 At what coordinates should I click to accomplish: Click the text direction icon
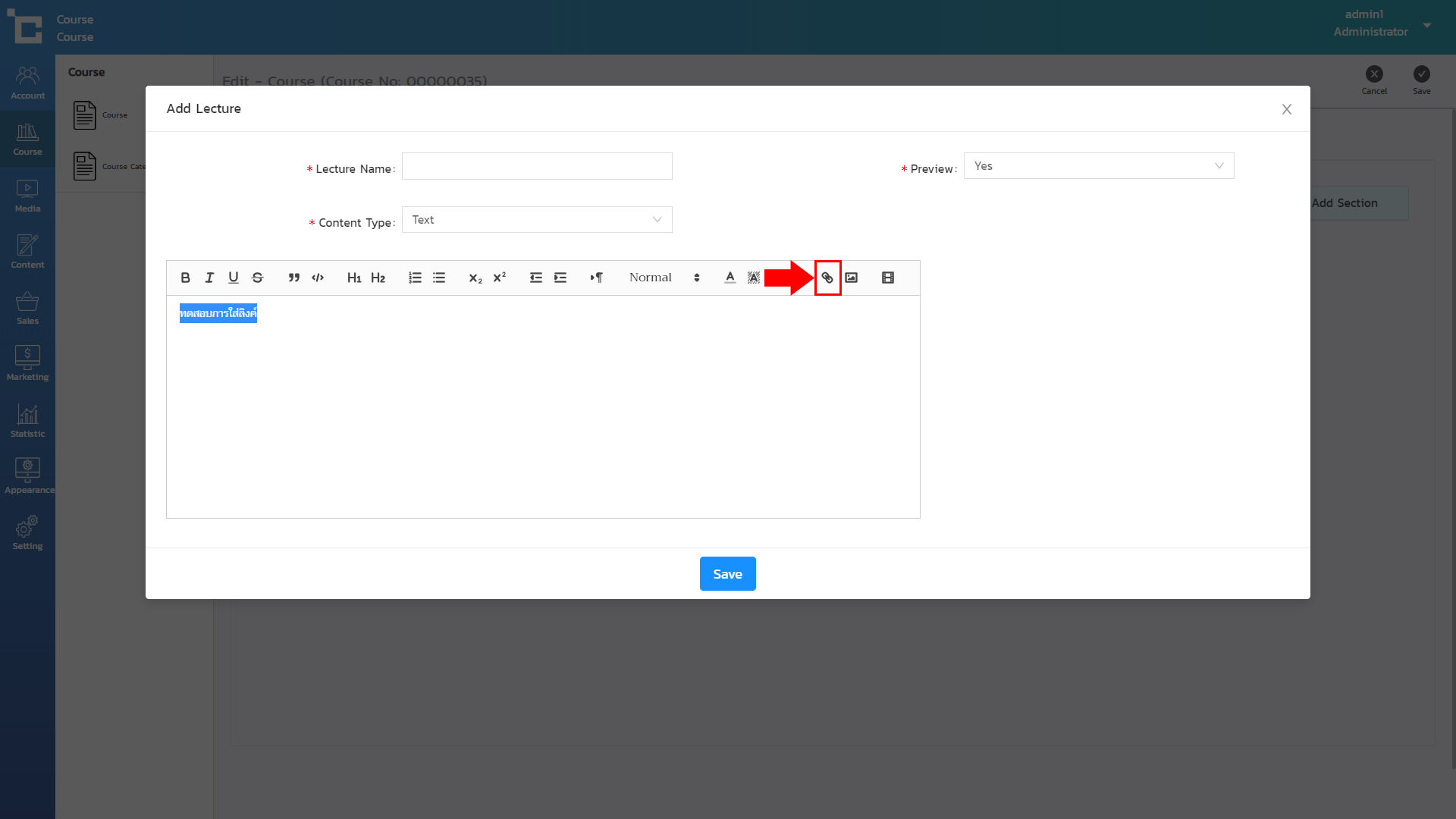click(597, 278)
